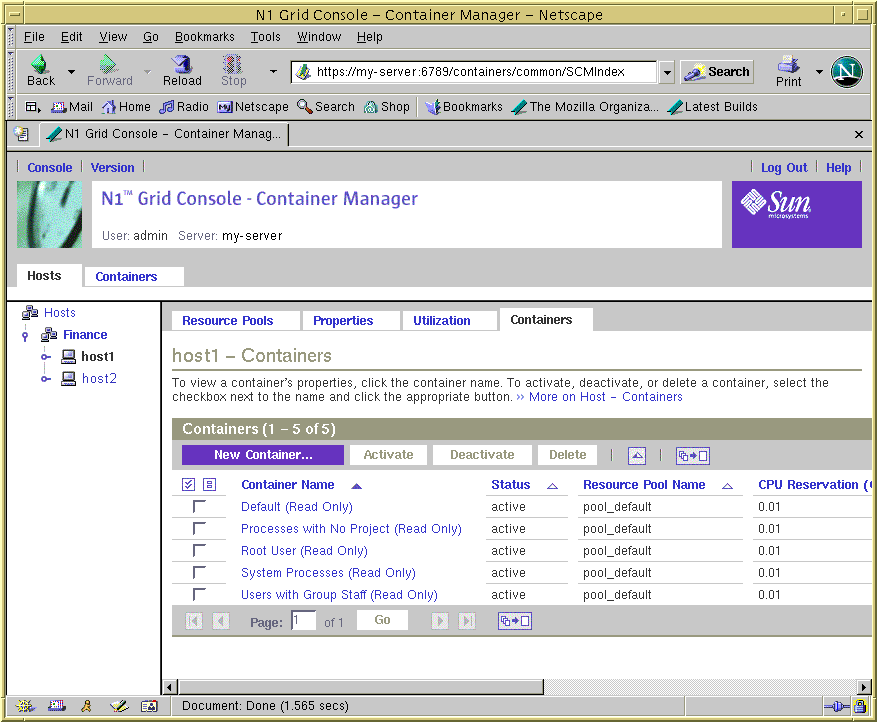This screenshot has height=722, width=877.
Task: Click the New Container... button
Action: 263,455
